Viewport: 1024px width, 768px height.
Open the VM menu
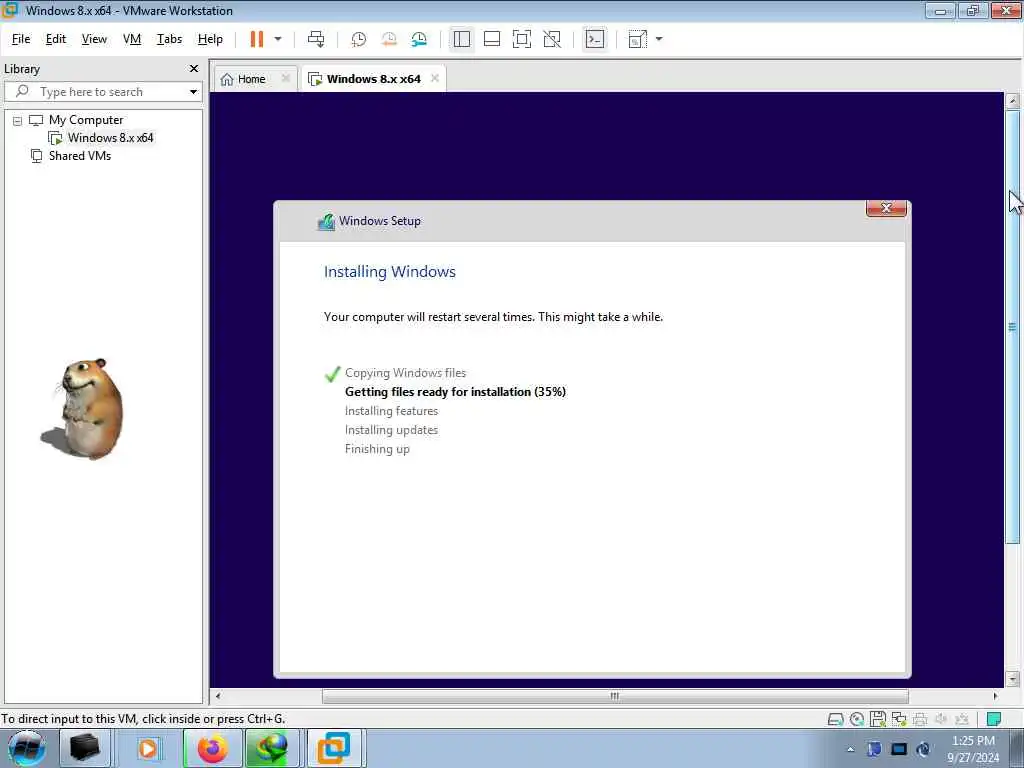(x=132, y=39)
